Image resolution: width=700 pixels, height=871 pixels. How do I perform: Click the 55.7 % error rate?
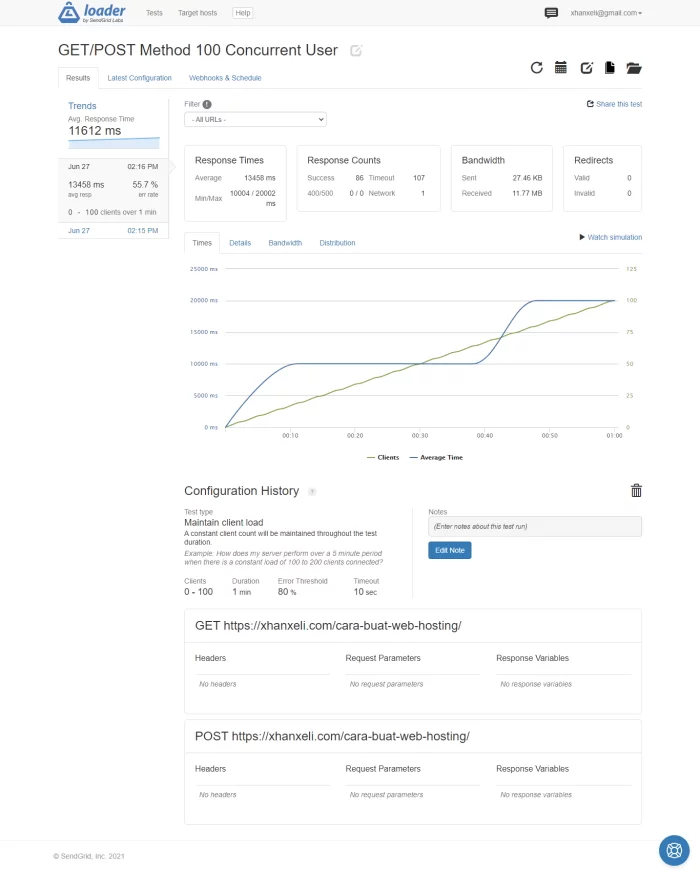145,184
